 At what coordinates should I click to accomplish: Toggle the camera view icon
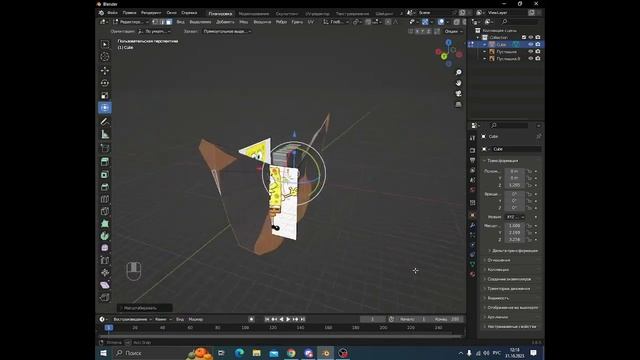(458, 93)
